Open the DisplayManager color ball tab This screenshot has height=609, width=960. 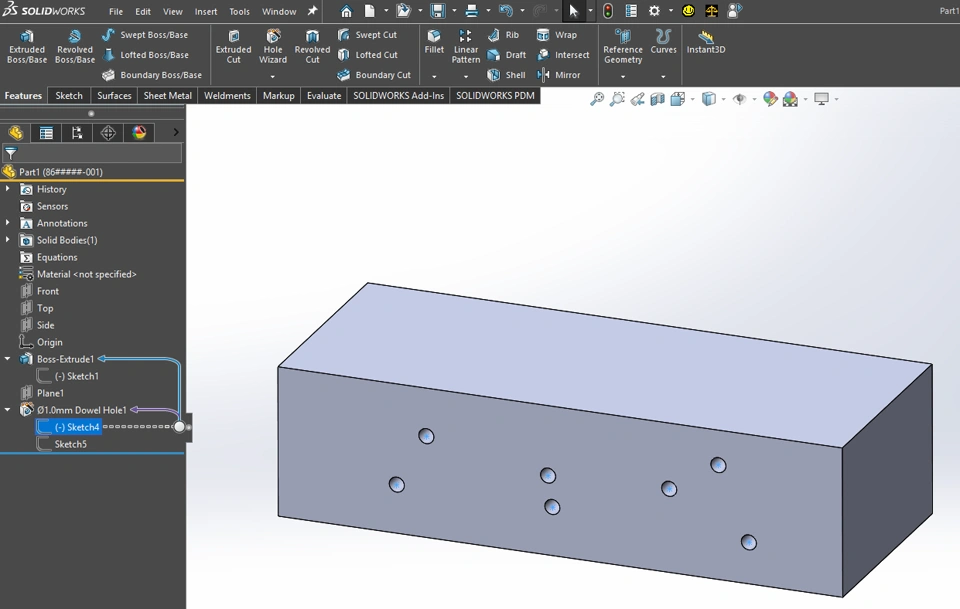(x=139, y=132)
